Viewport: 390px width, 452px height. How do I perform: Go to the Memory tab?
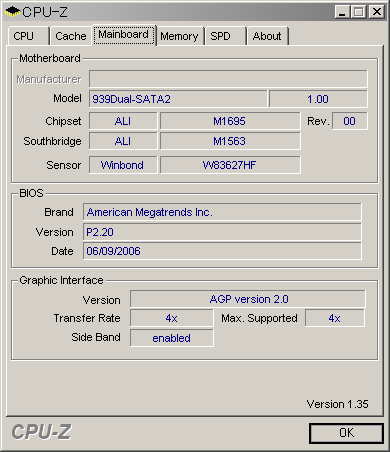click(x=180, y=36)
